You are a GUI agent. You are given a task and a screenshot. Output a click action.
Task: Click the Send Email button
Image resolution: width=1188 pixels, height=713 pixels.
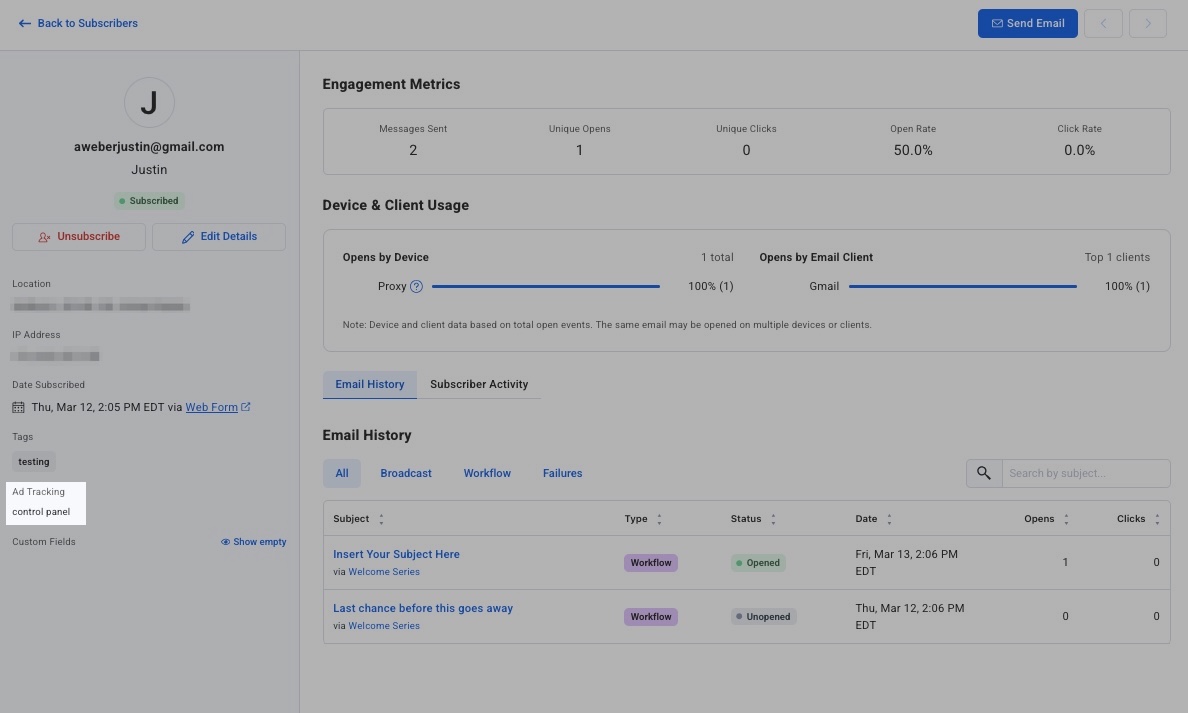pyautogui.click(x=1027, y=23)
